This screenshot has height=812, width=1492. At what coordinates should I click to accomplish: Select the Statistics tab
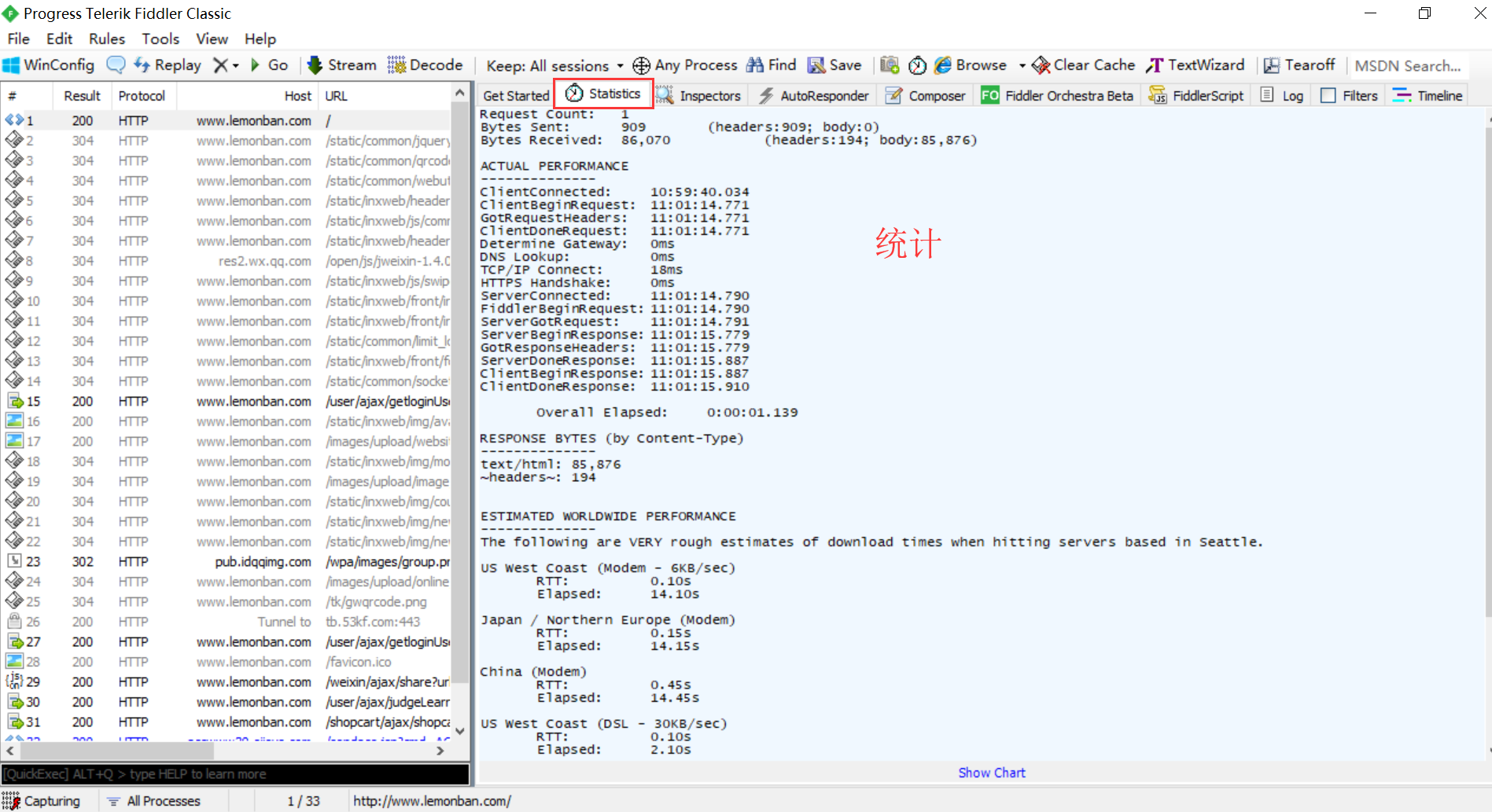(603, 94)
